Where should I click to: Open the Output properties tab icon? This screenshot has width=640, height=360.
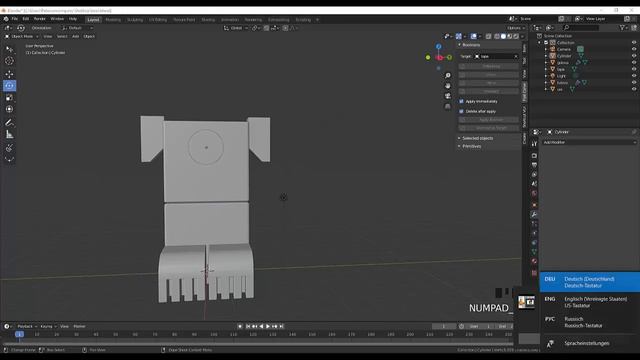[x=534, y=165]
